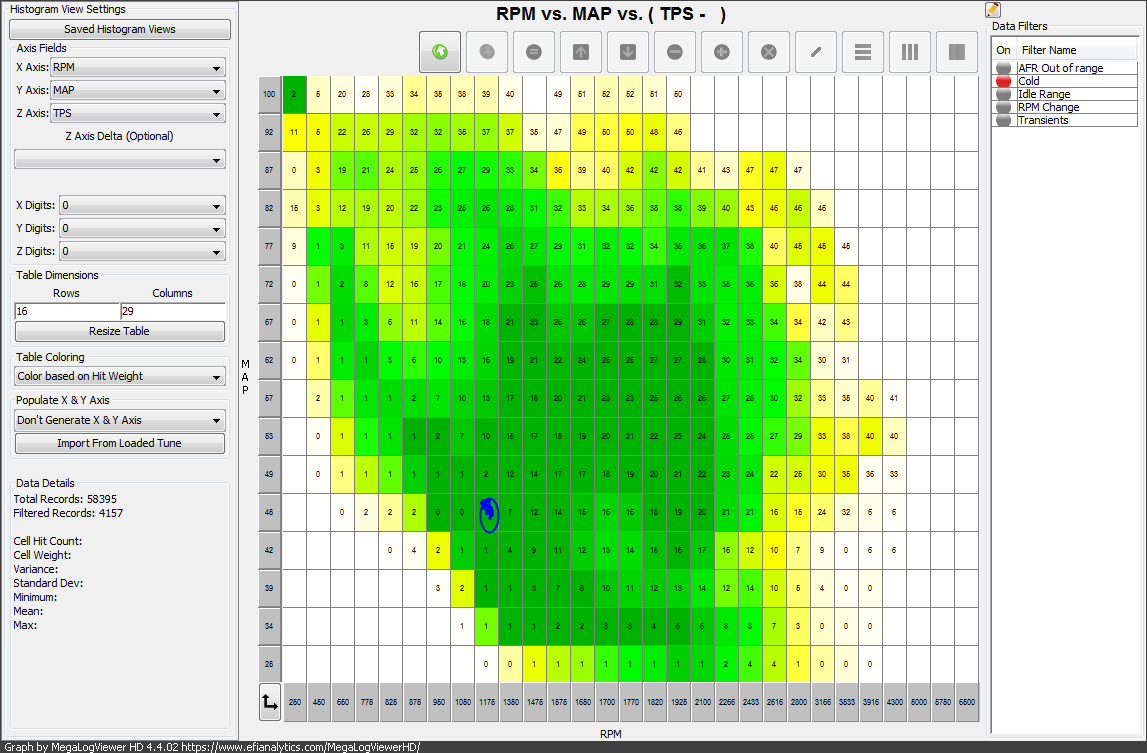Toggle the Transients filter

click(1004, 120)
